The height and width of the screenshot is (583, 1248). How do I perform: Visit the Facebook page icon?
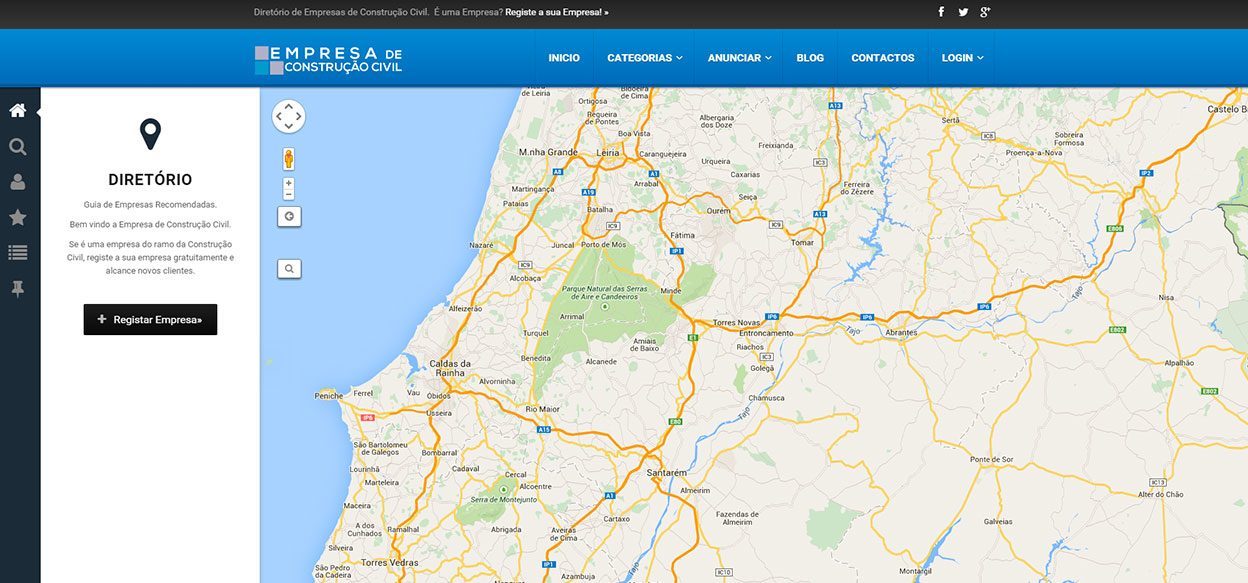941,12
